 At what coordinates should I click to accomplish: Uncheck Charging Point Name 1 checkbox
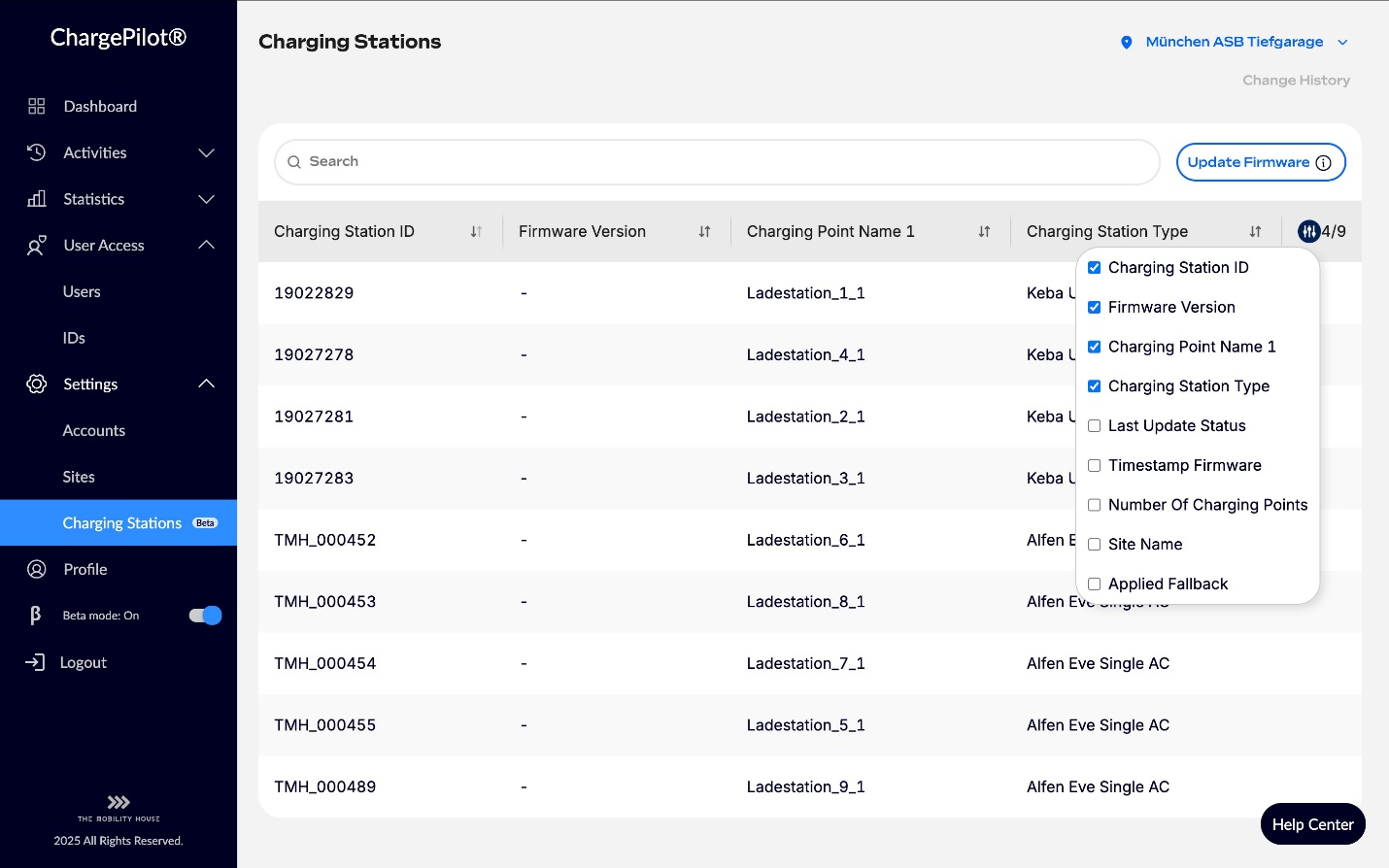coord(1095,347)
